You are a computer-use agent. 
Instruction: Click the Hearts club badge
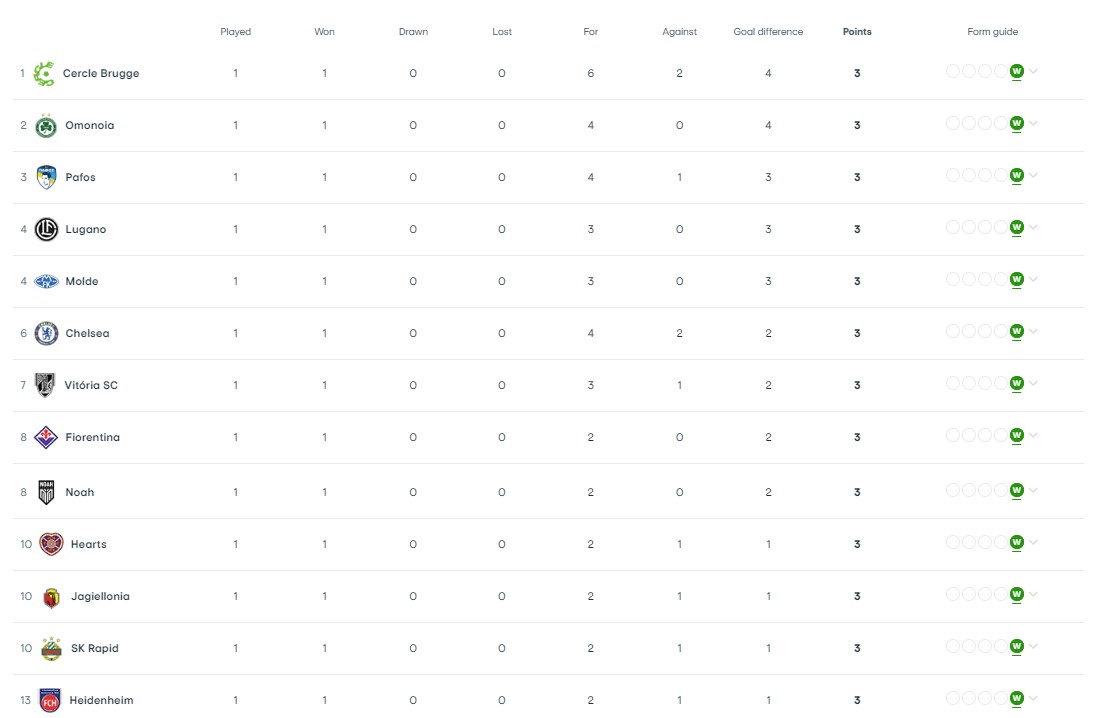coord(51,544)
